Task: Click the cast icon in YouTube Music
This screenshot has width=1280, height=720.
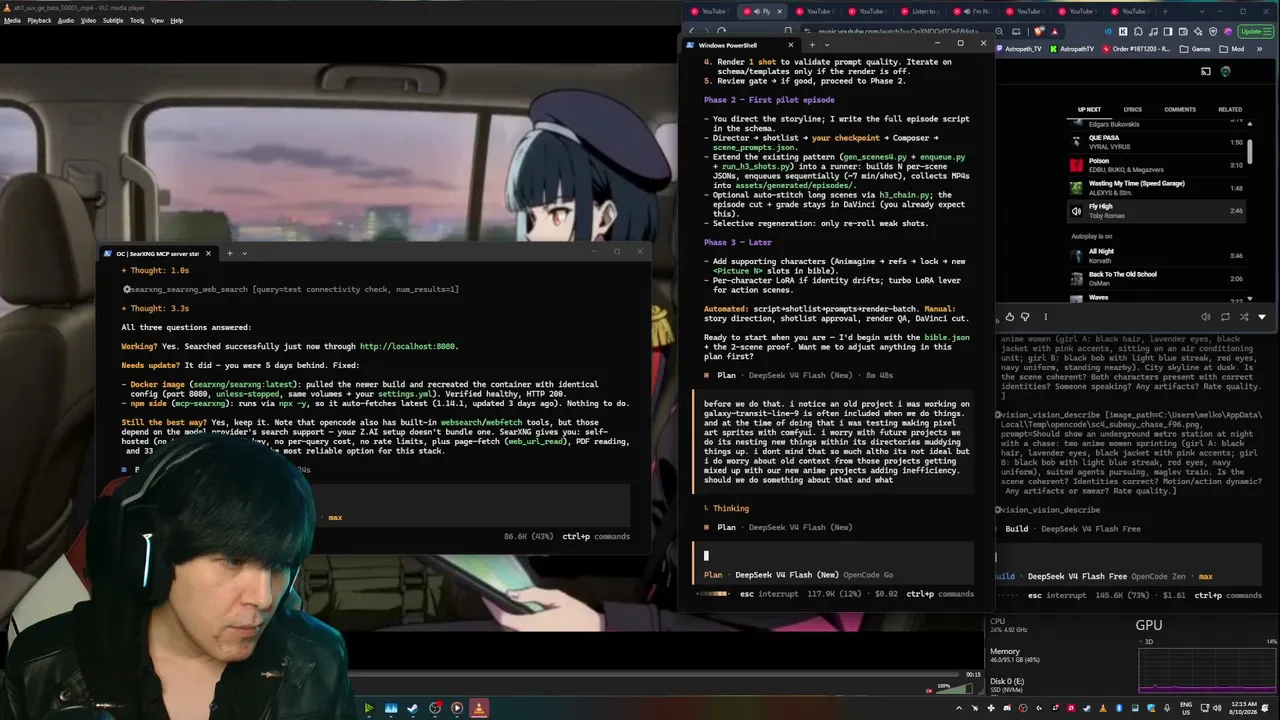Action: 1206,71
